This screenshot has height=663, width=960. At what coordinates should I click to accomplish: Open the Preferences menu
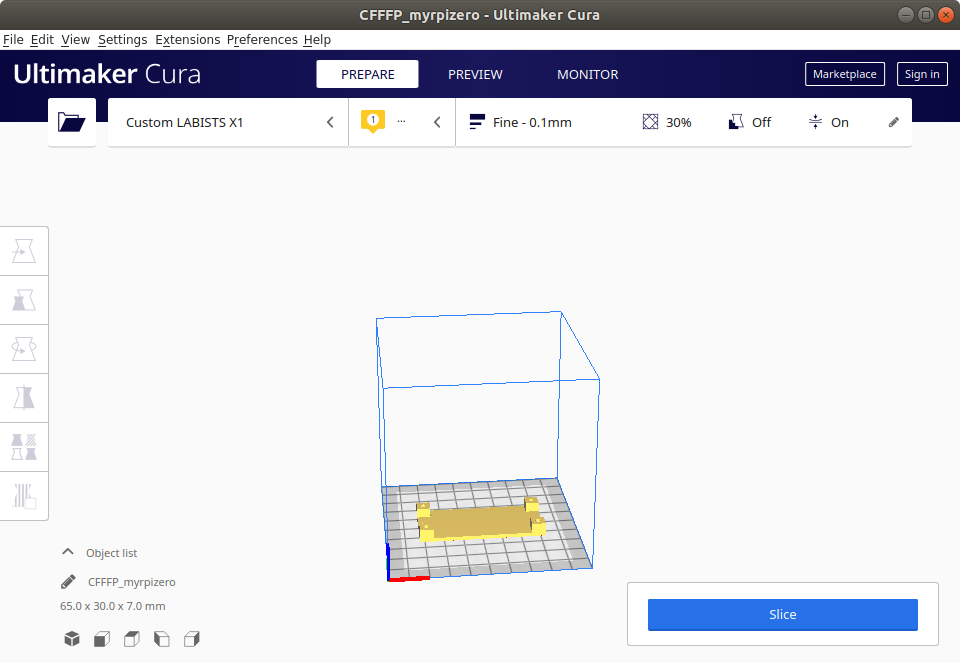point(262,40)
